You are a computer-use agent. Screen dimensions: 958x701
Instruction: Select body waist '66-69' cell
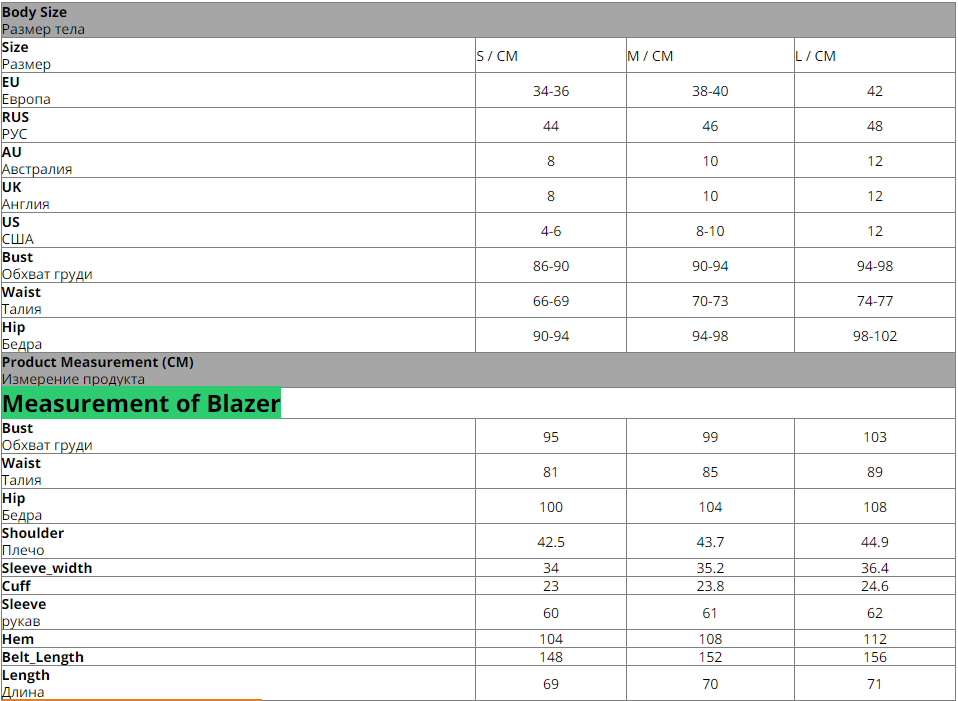point(551,301)
